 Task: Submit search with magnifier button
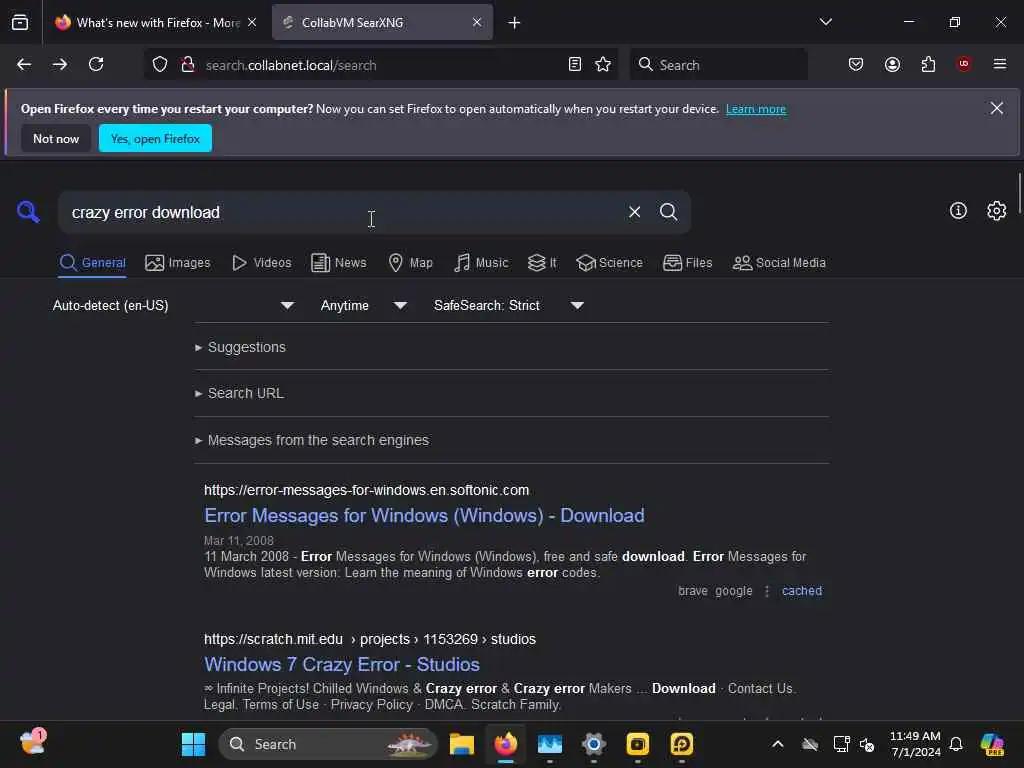(x=668, y=212)
